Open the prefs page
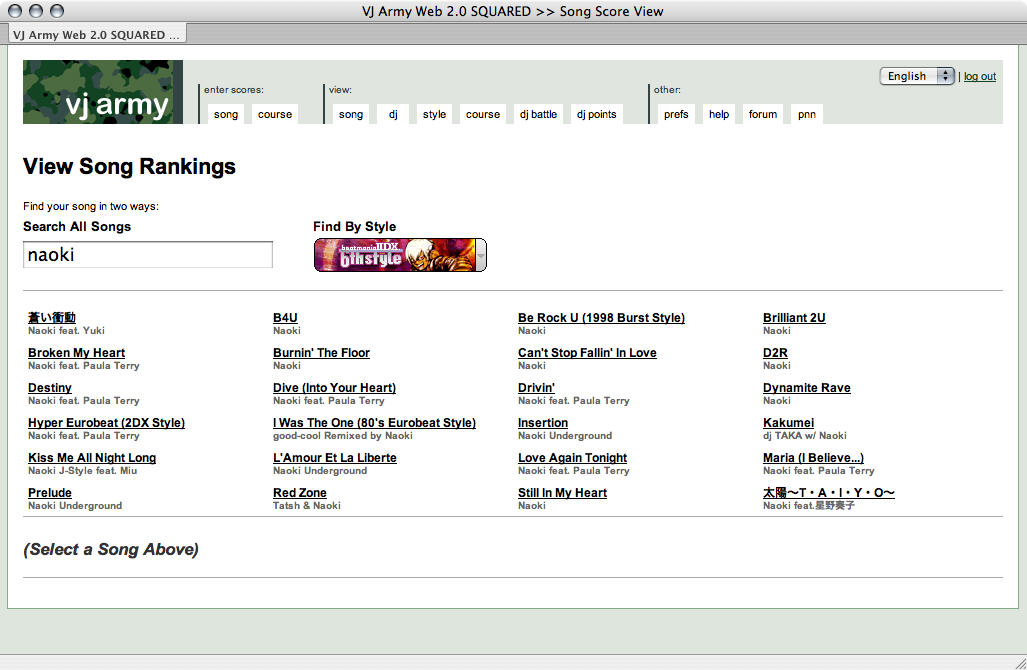The width and height of the screenshot is (1027, 670). coord(676,114)
